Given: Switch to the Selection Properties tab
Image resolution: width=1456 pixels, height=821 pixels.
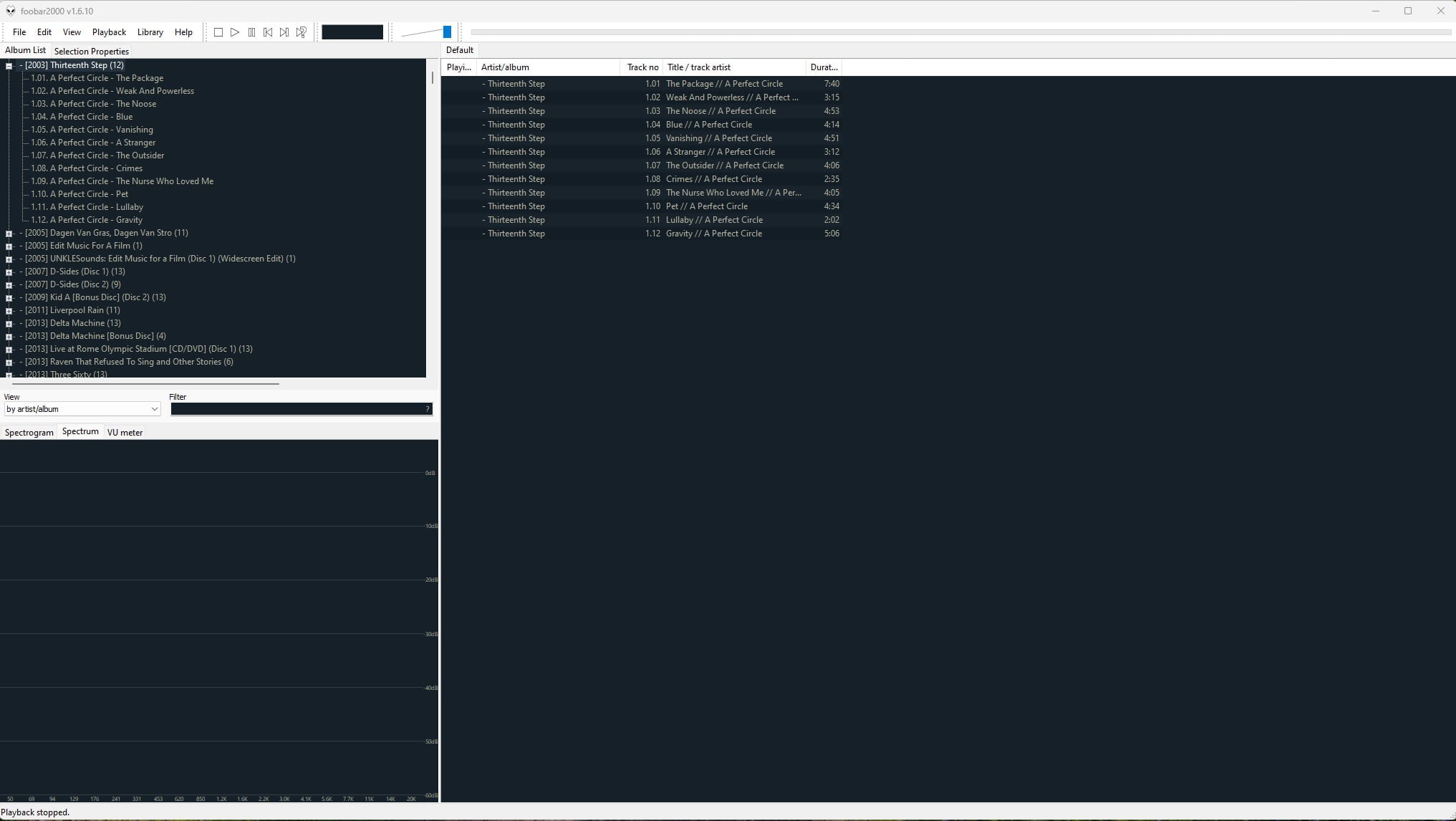Looking at the screenshot, I should pos(92,52).
